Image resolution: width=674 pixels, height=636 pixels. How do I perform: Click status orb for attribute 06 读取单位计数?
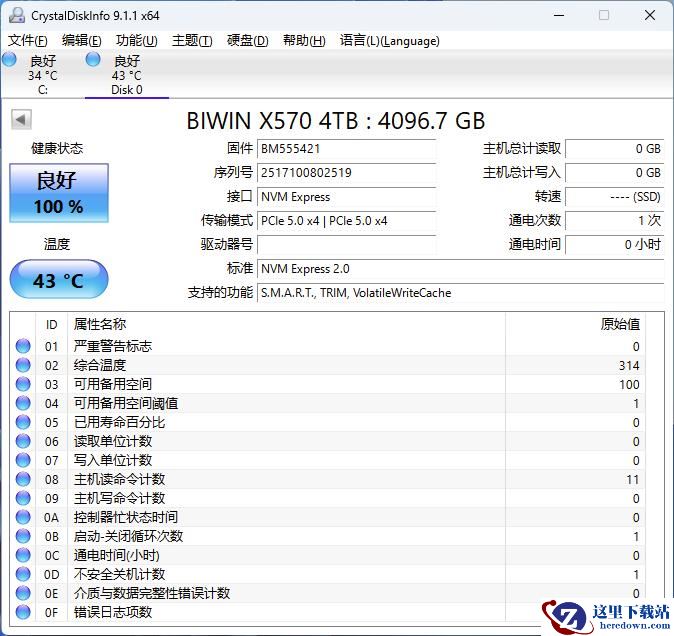click(x=23, y=441)
